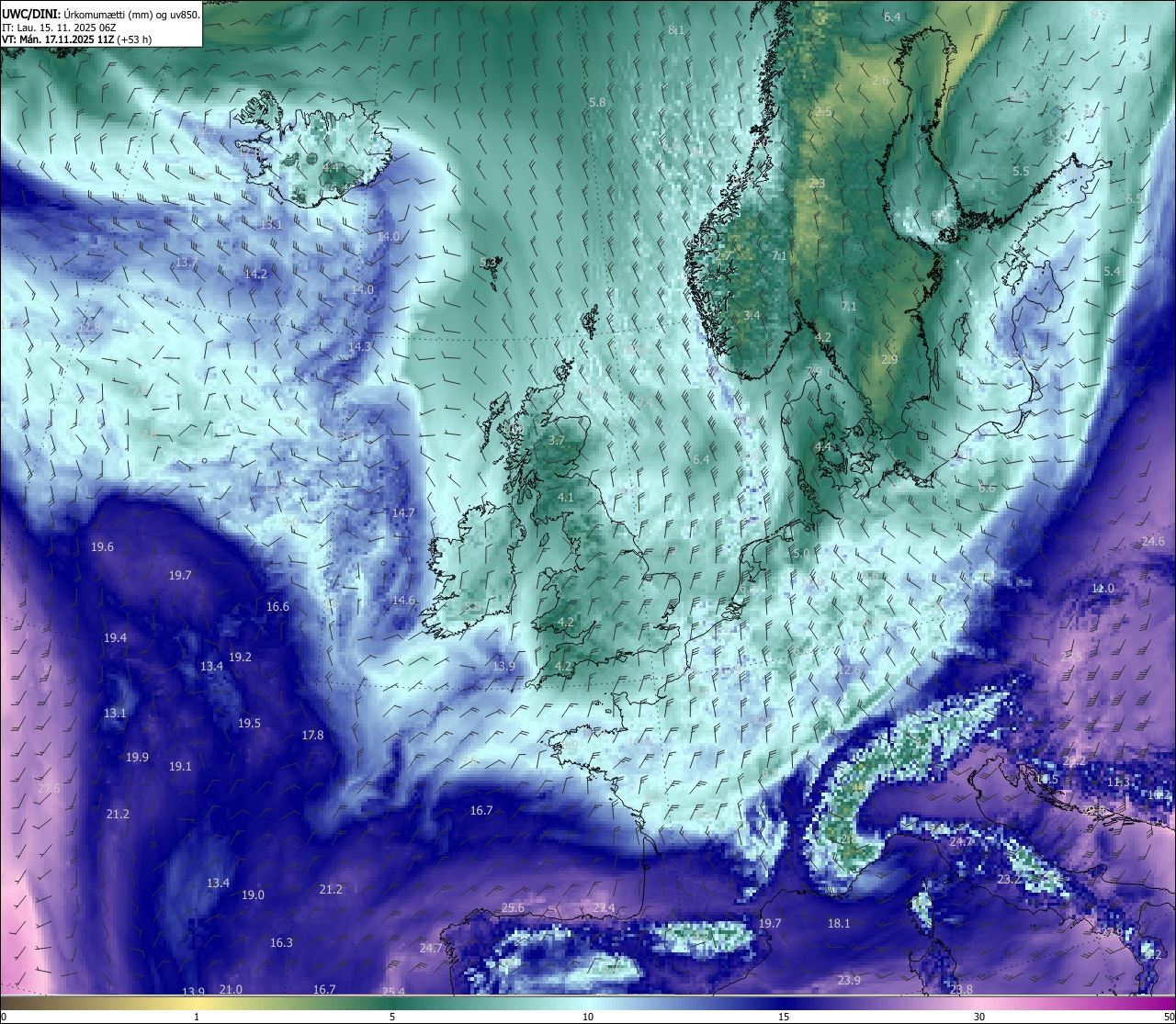Viewport: 1176px width, 1024px height.
Task: Click the 'VT: Mán. 17.11.2025 11Z (+53 h)' line
Action: coord(76,39)
